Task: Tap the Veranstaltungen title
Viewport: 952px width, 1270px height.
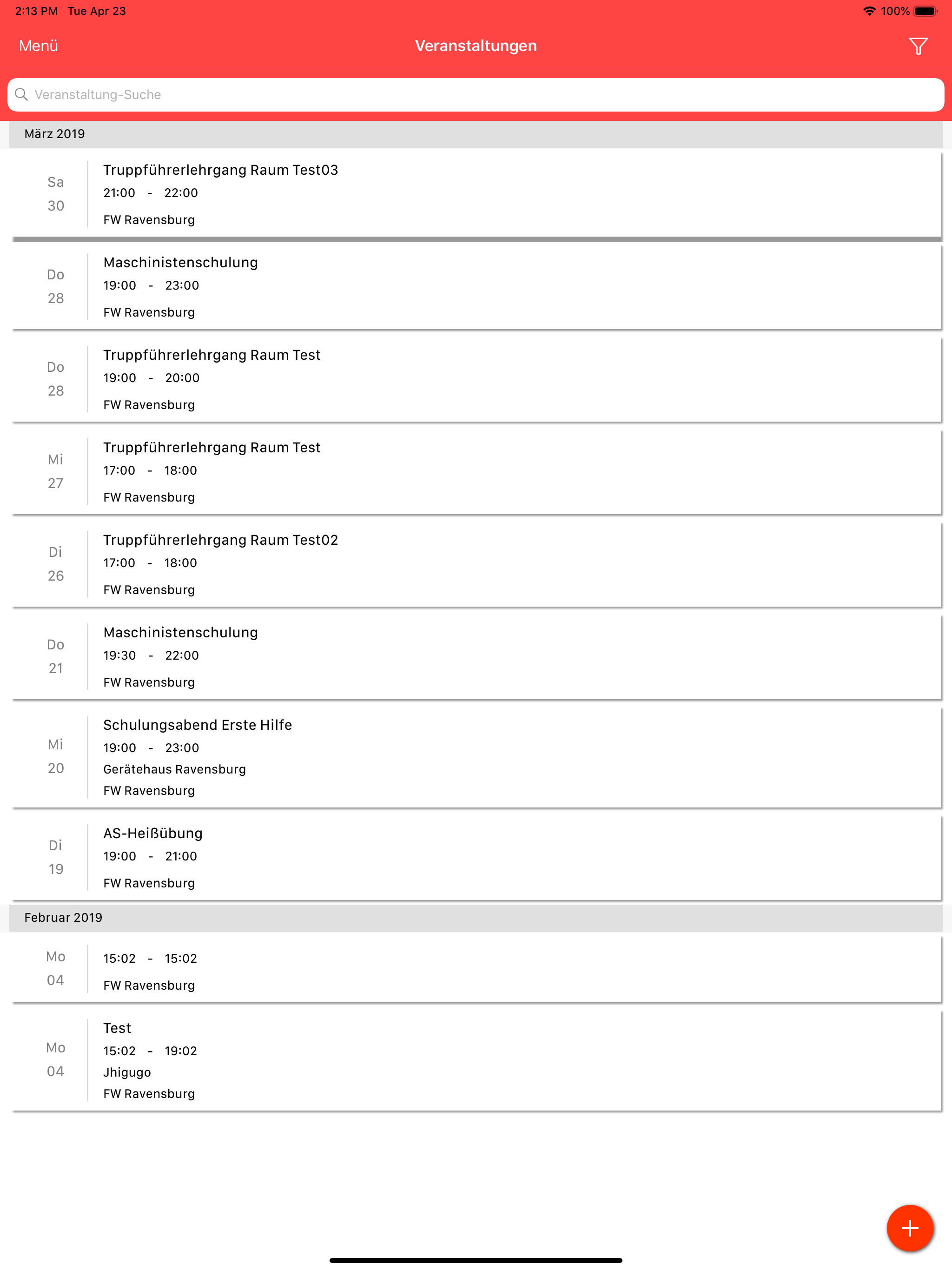Action: click(476, 46)
